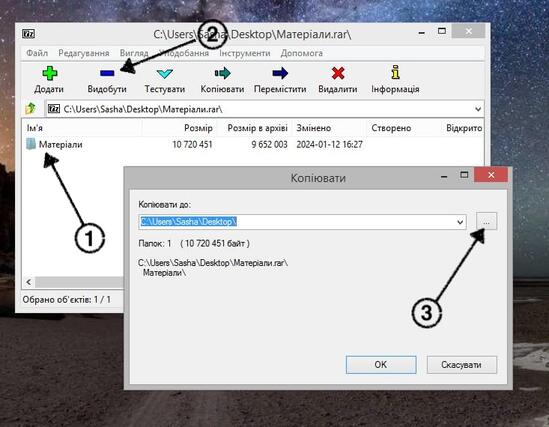Open the Файл menu
Viewport: 549px width, 427px height.
pyautogui.click(x=37, y=53)
